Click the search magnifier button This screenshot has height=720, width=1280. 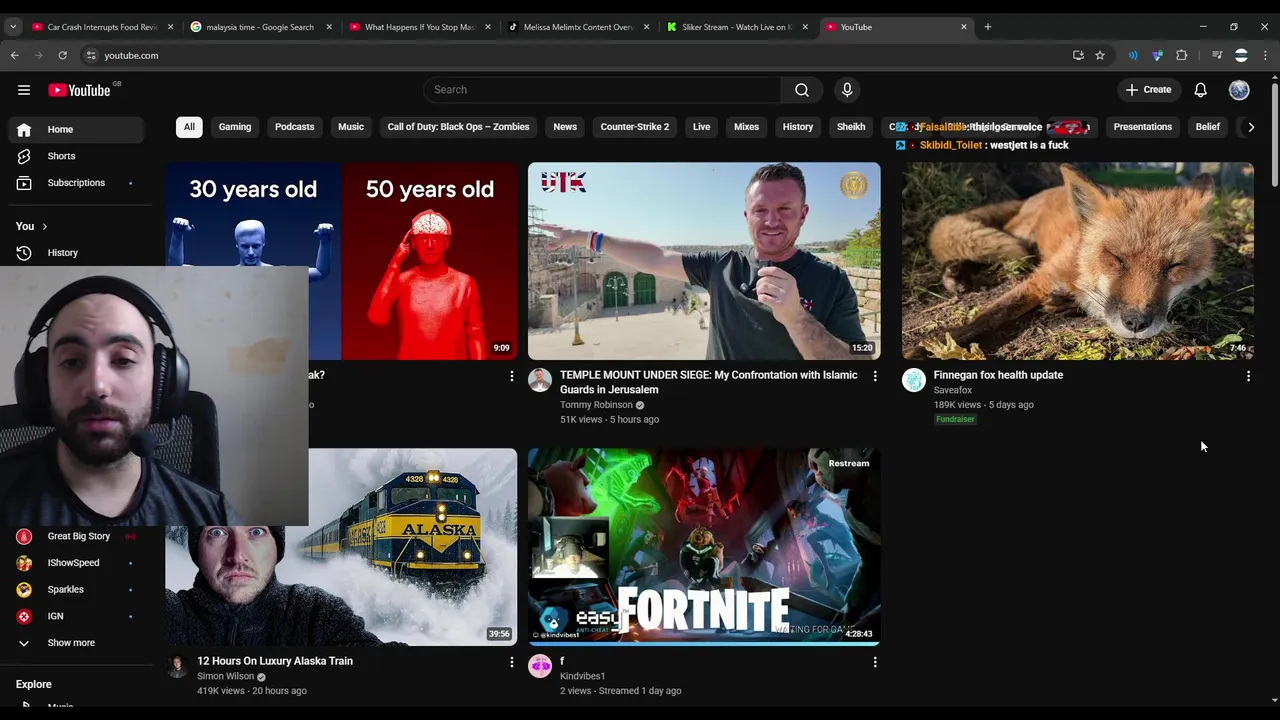point(802,90)
